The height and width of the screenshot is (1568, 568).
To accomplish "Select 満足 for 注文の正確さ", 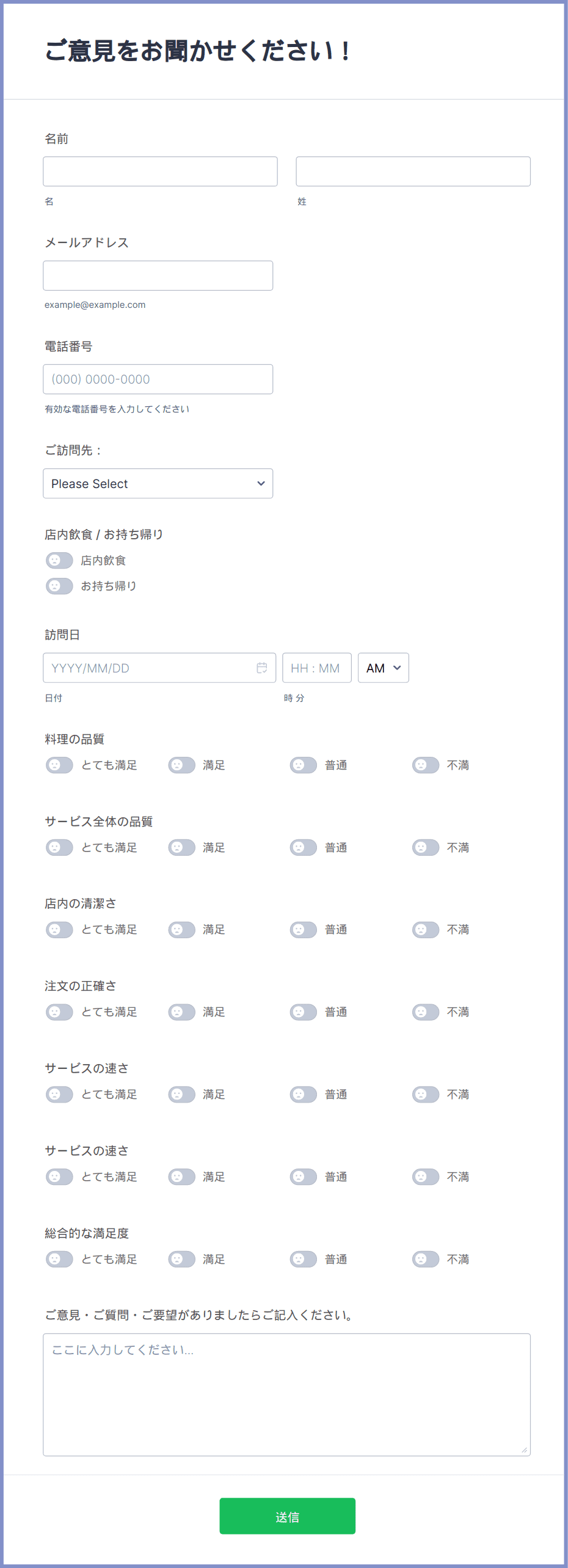I will (181, 1012).
